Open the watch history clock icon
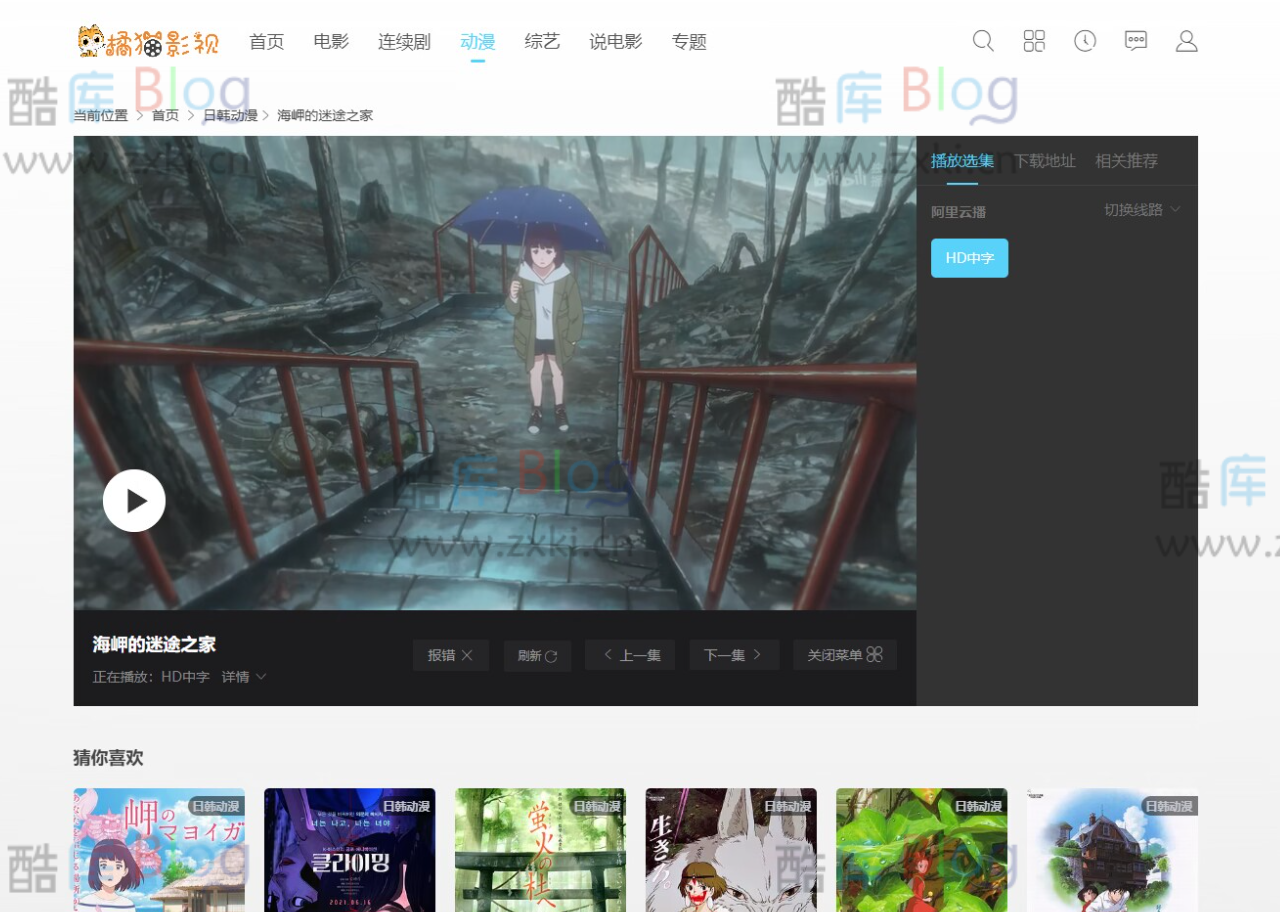This screenshot has width=1280, height=912. [1084, 41]
